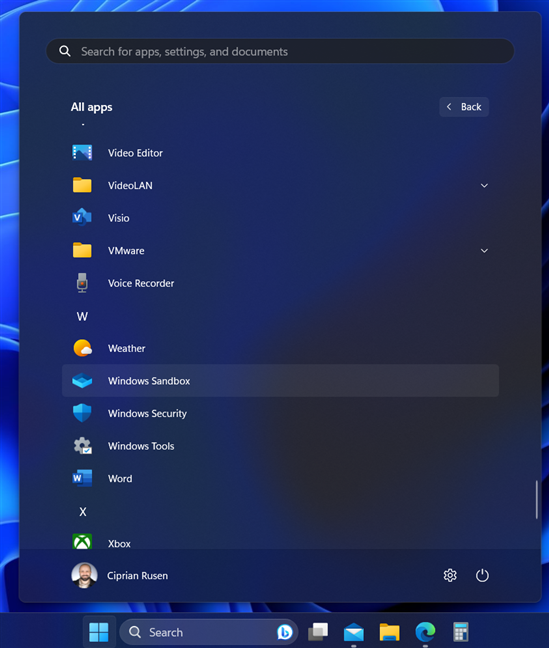
Task: Click the All apps list scrollbar
Action: 537,499
